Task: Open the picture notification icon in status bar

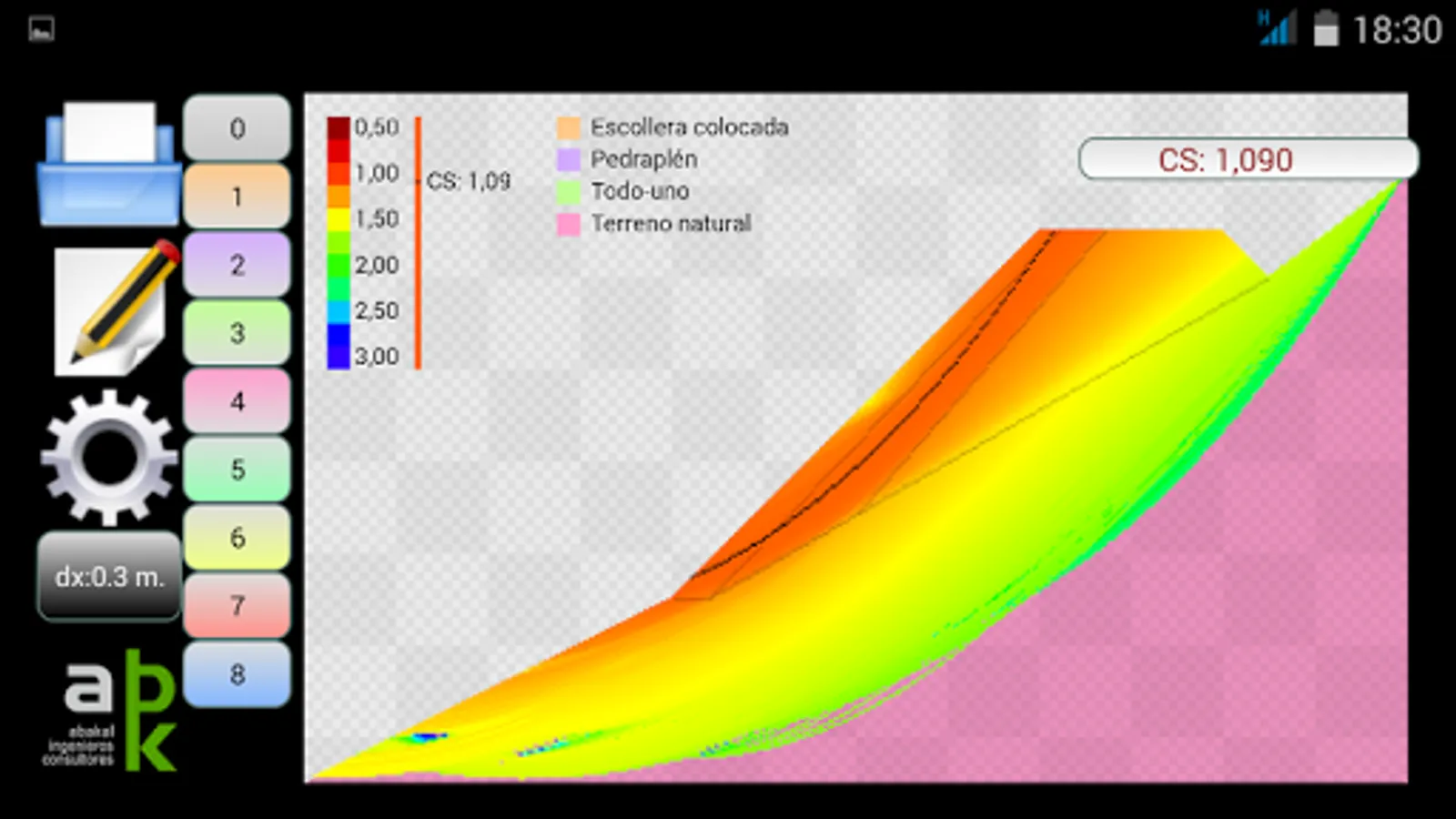Action: [x=42, y=29]
